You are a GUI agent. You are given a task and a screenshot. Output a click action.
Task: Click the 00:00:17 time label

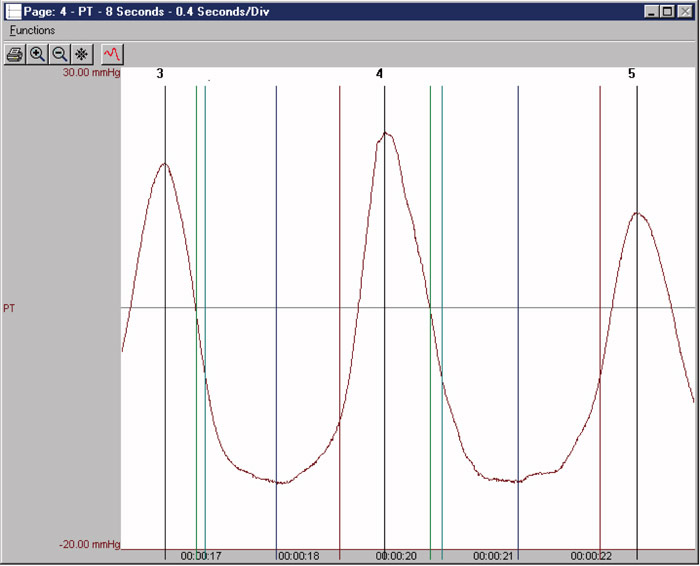[201, 556]
